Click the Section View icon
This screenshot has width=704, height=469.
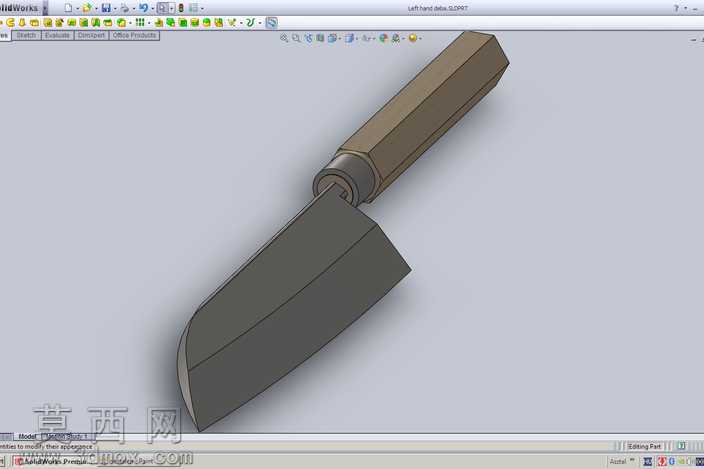(320, 38)
